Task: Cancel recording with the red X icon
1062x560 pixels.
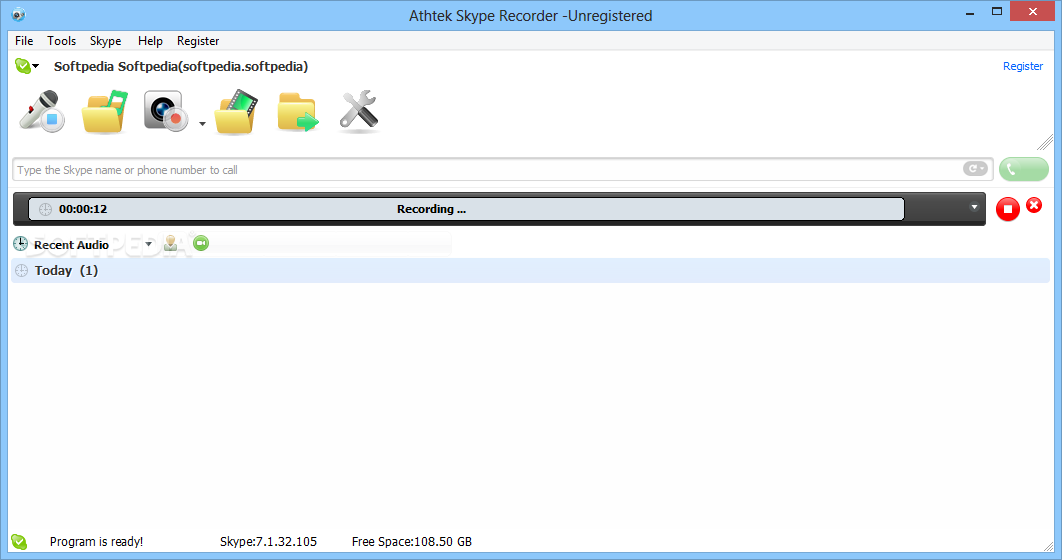Action: [1034, 204]
